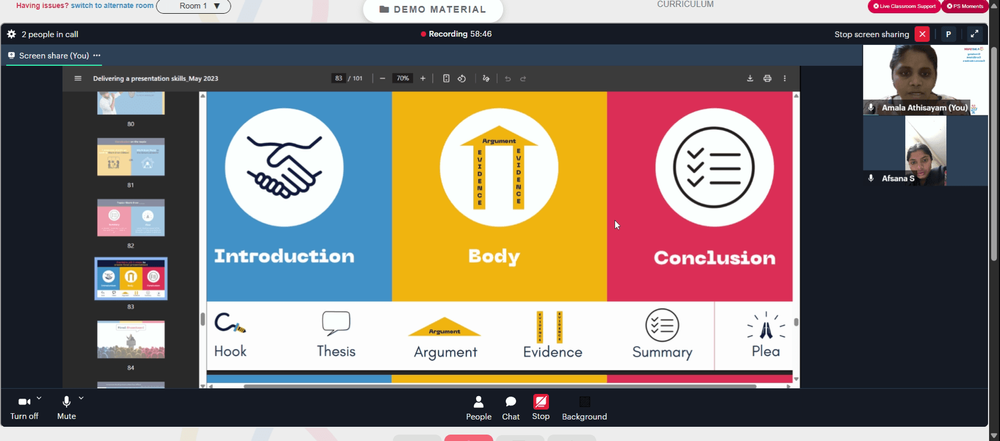Click the PDF page number field 83
The width and height of the screenshot is (1000, 441).
339,78
